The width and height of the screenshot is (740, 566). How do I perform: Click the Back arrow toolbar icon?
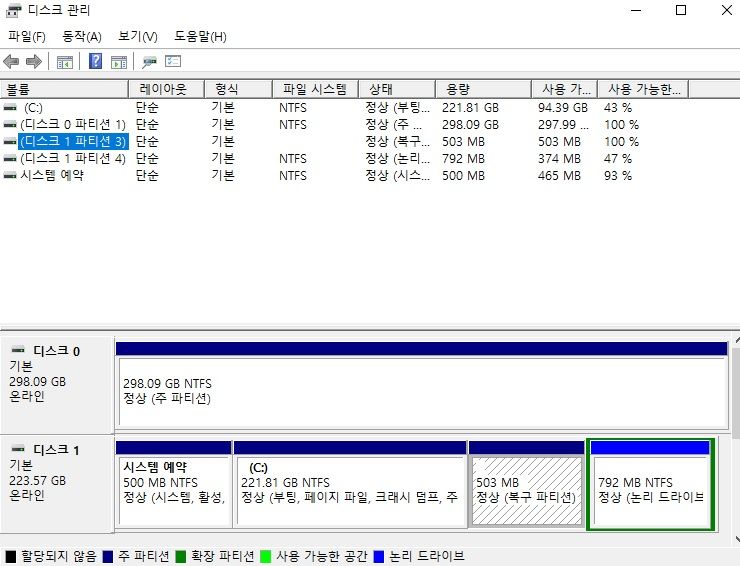[x=12, y=62]
